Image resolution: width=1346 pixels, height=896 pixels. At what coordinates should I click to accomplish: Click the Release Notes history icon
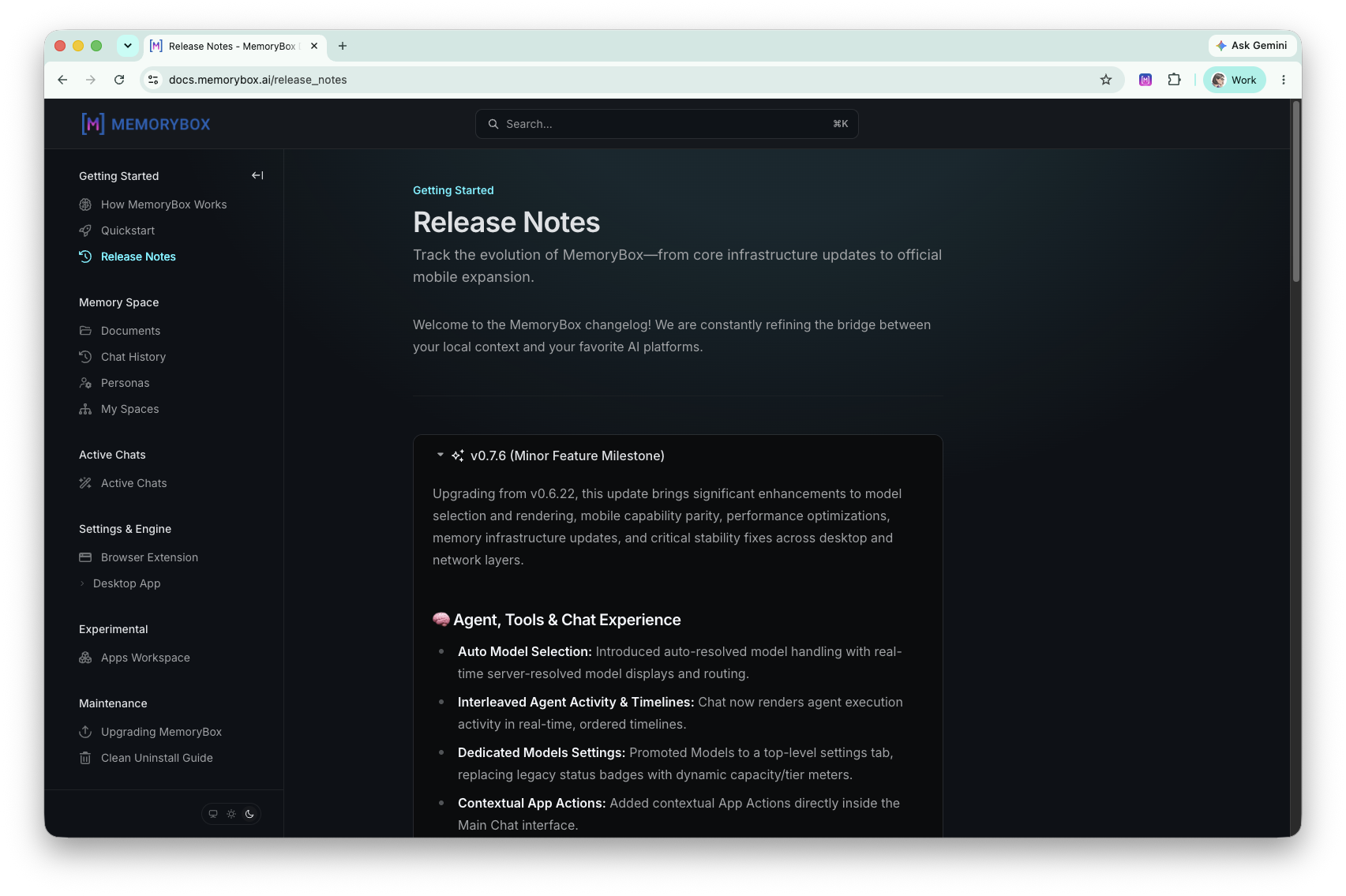(x=85, y=257)
